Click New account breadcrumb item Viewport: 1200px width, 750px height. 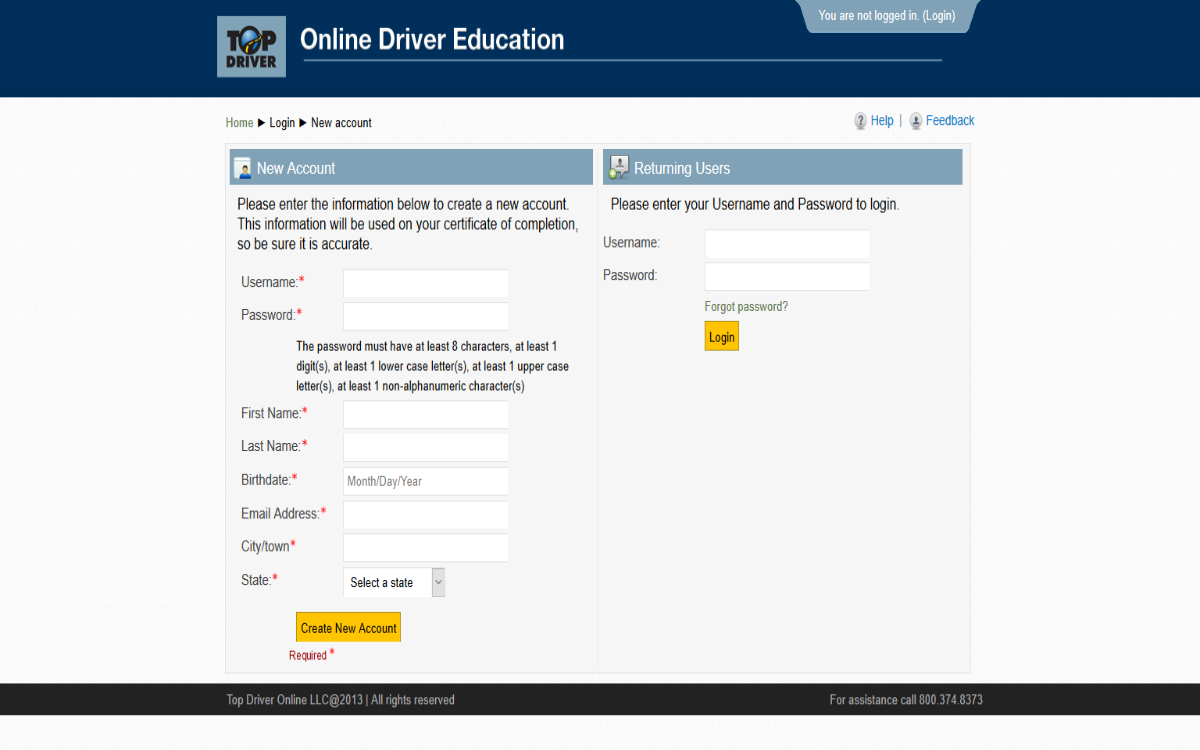(341, 123)
